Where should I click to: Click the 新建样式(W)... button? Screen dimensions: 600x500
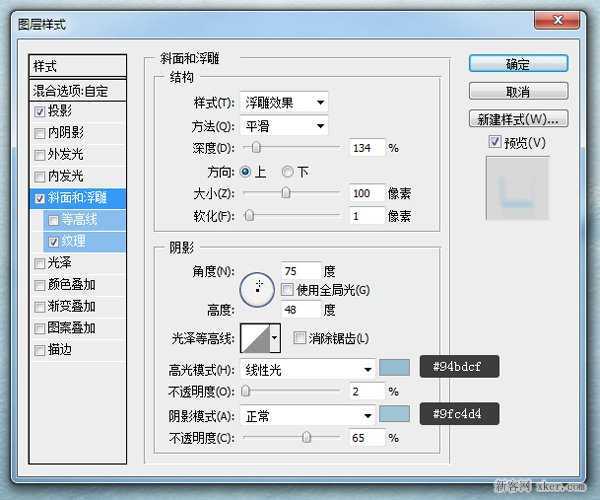click(x=518, y=119)
